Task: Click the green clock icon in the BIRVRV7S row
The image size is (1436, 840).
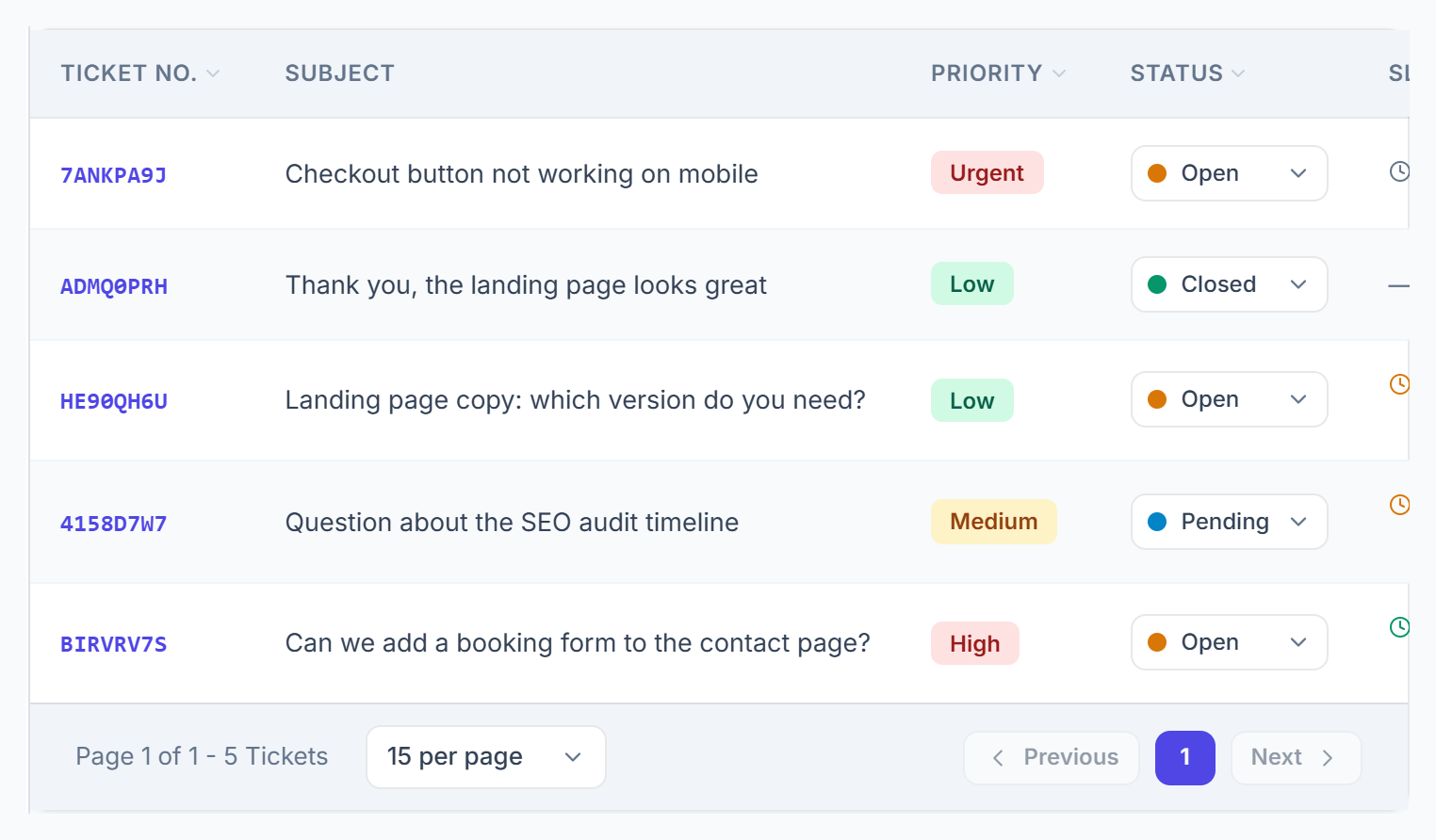Action: [x=1399, y=627]
